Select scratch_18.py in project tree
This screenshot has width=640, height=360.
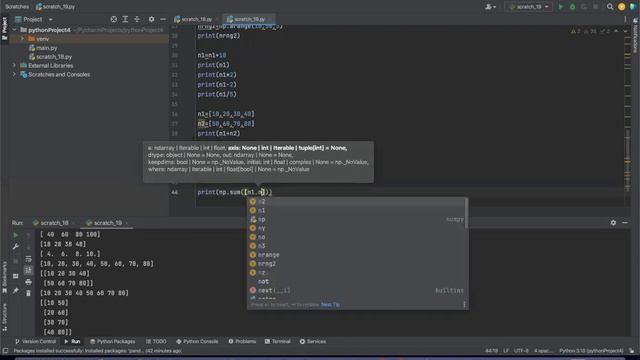click(50, 57)
